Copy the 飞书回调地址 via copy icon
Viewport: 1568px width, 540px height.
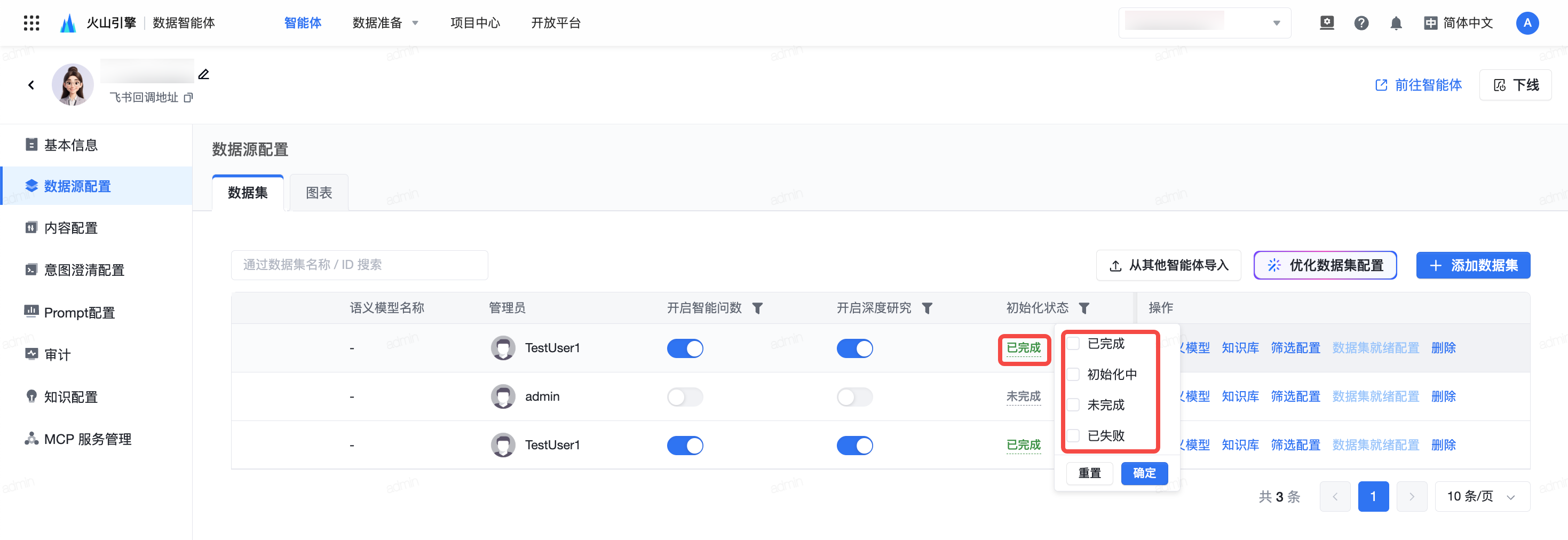(x=189, y=98)
